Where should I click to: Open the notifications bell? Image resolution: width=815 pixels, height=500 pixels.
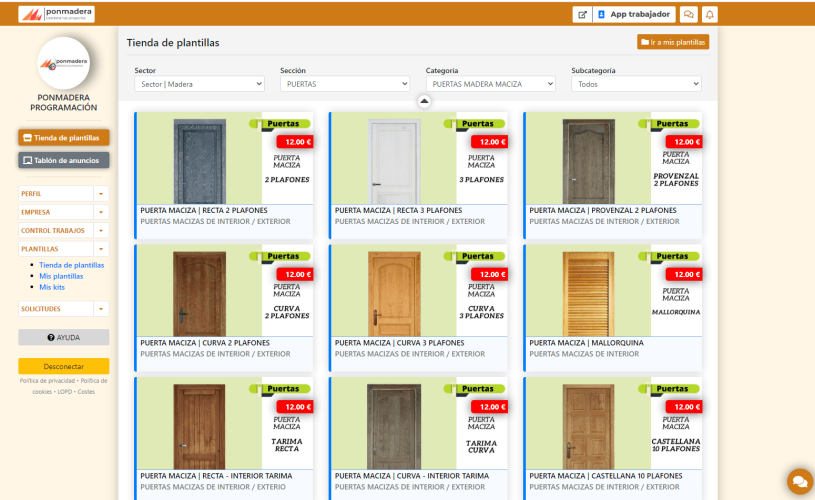coord(710,15)
